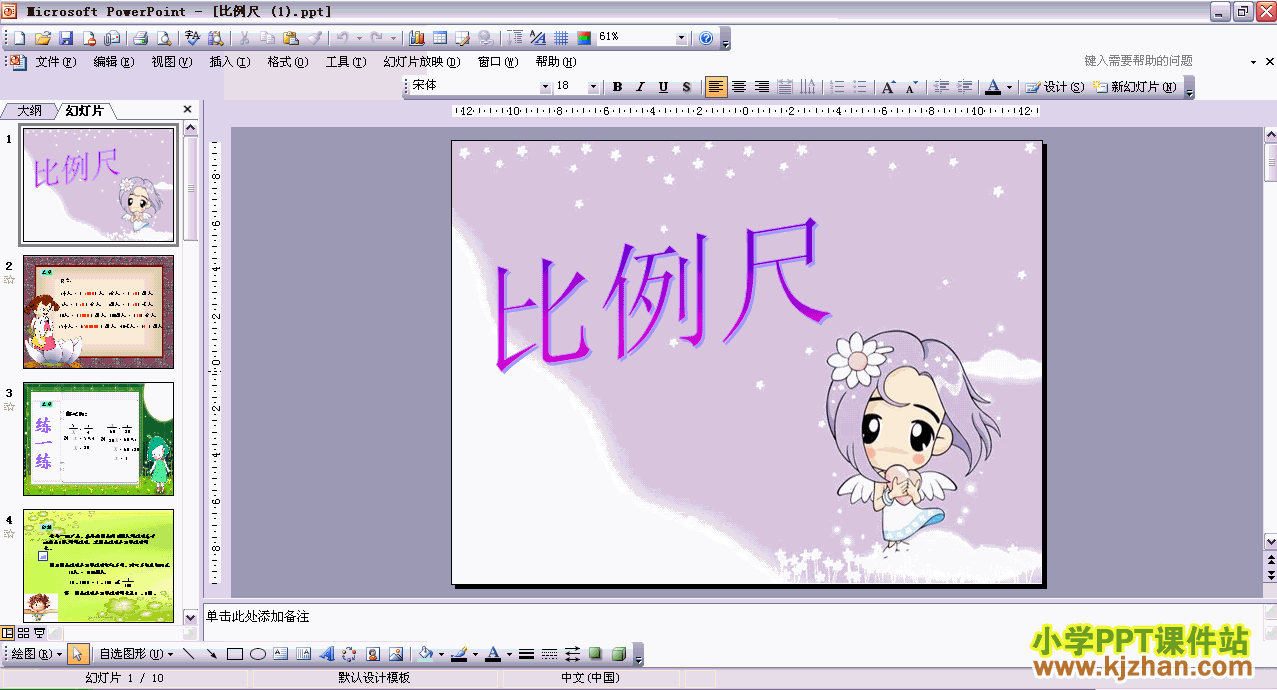Select the Format Painter brush
The width and height of the screenshot is (1277, 690).
(315, 38)
